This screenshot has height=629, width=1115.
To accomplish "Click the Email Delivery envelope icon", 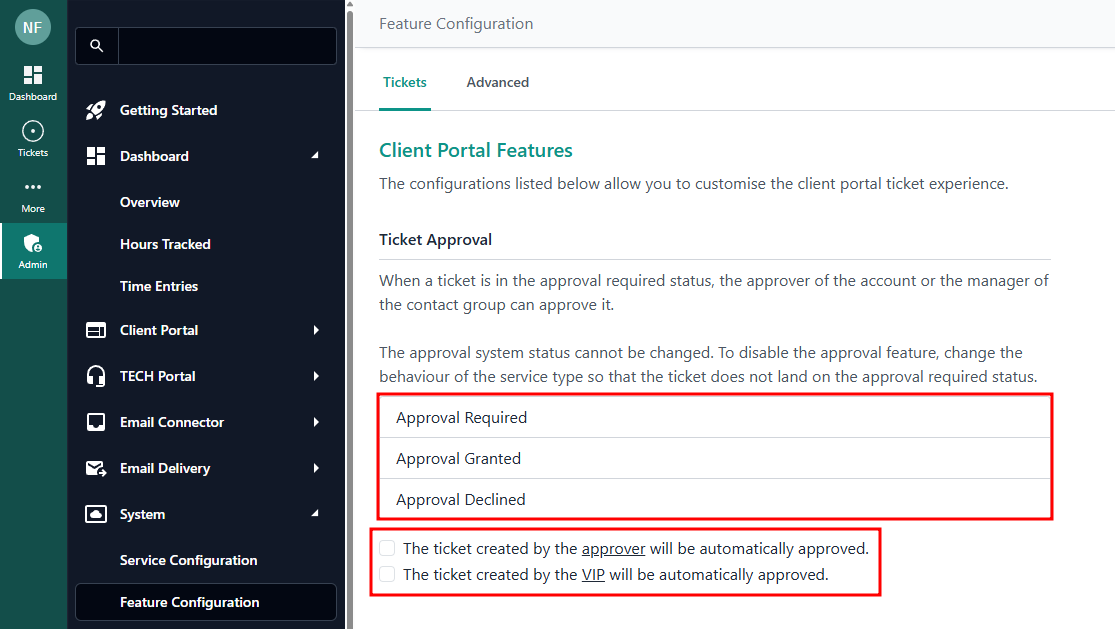I will 96,468.
